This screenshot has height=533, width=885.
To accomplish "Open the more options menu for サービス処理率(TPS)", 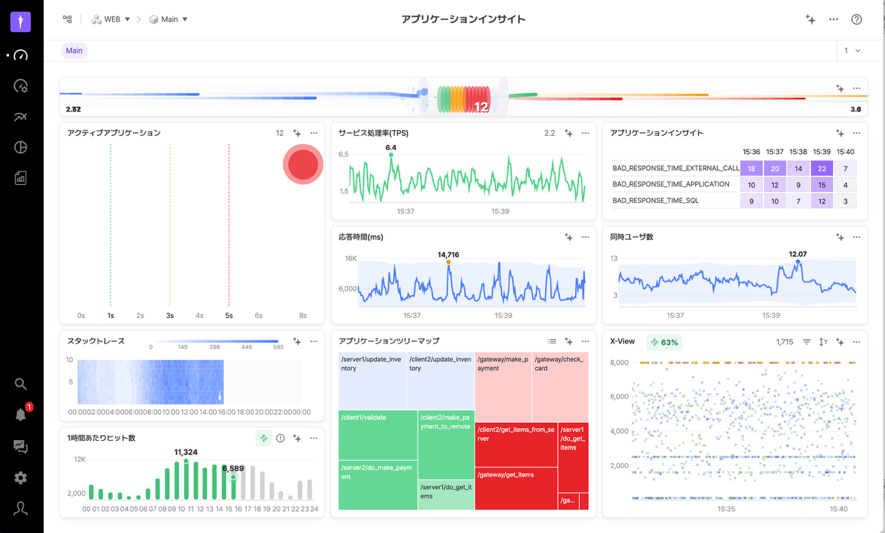I will [x=585, y=133].
